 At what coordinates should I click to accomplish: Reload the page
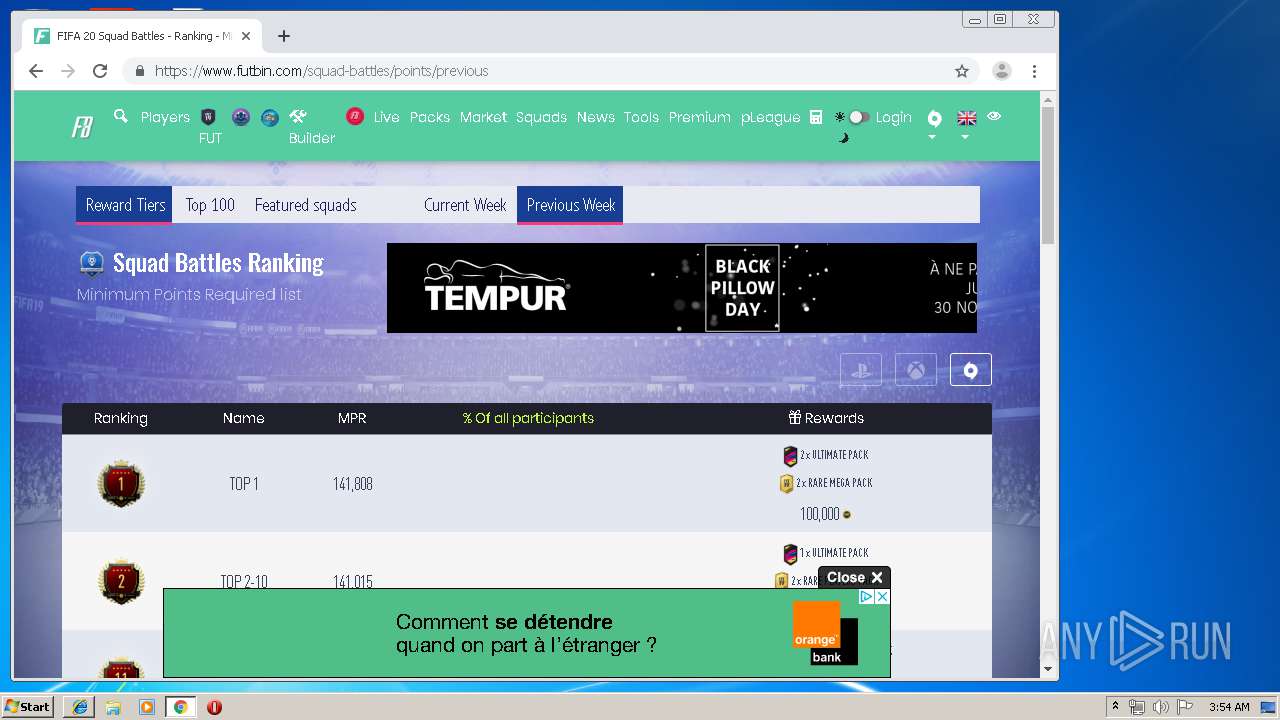pyautogui.click(x=100, y=71)
